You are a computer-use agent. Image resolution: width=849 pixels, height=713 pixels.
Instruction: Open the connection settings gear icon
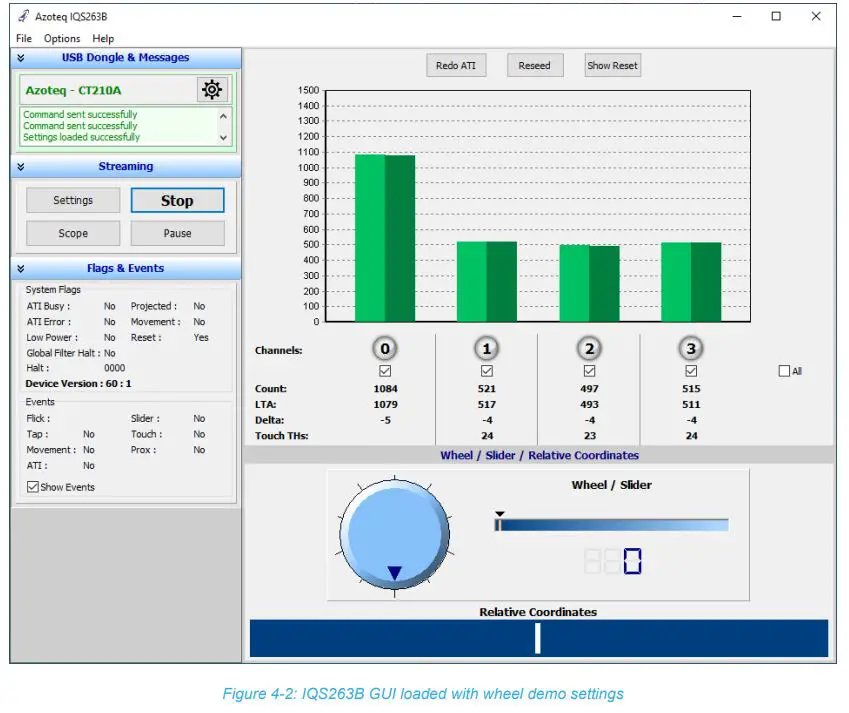pyautogui.click(x=211, y=89)
